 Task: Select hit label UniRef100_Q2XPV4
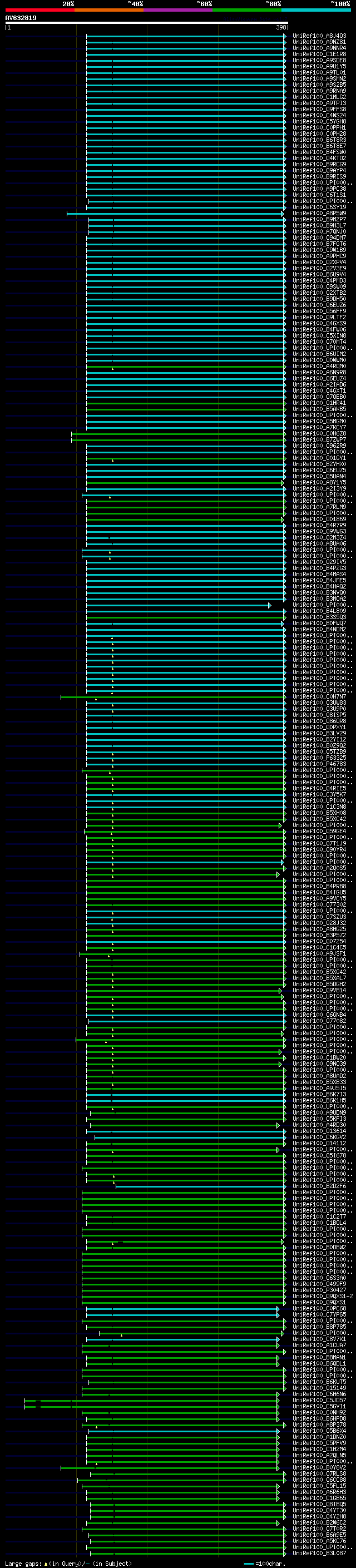click(319, 263)
